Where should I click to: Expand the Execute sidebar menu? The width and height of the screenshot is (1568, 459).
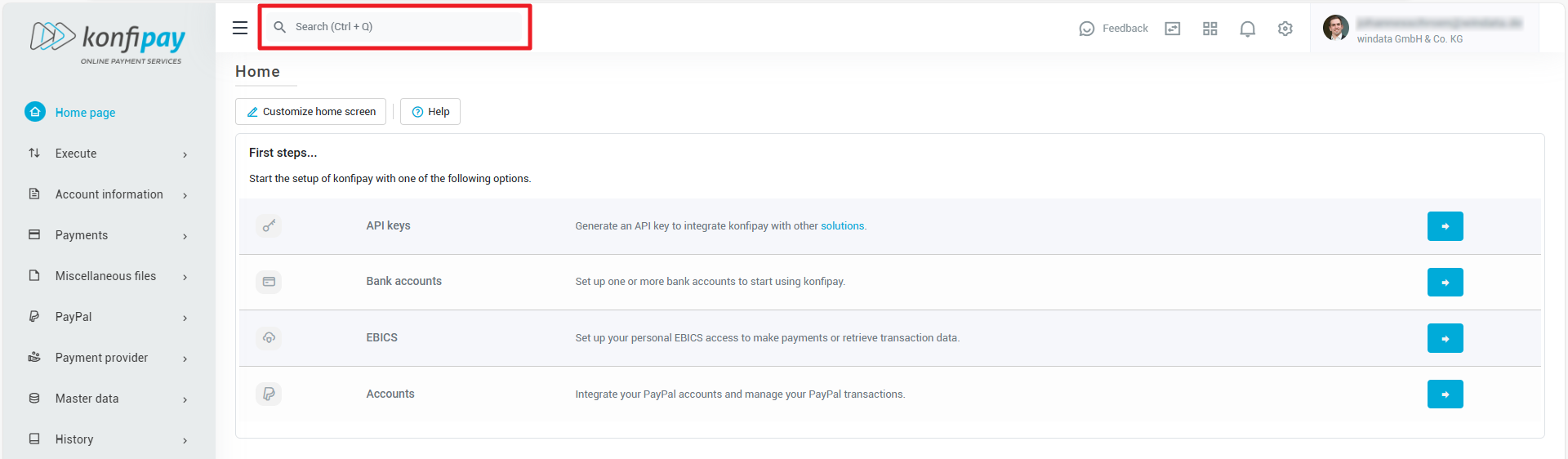[x=108, y=154]
